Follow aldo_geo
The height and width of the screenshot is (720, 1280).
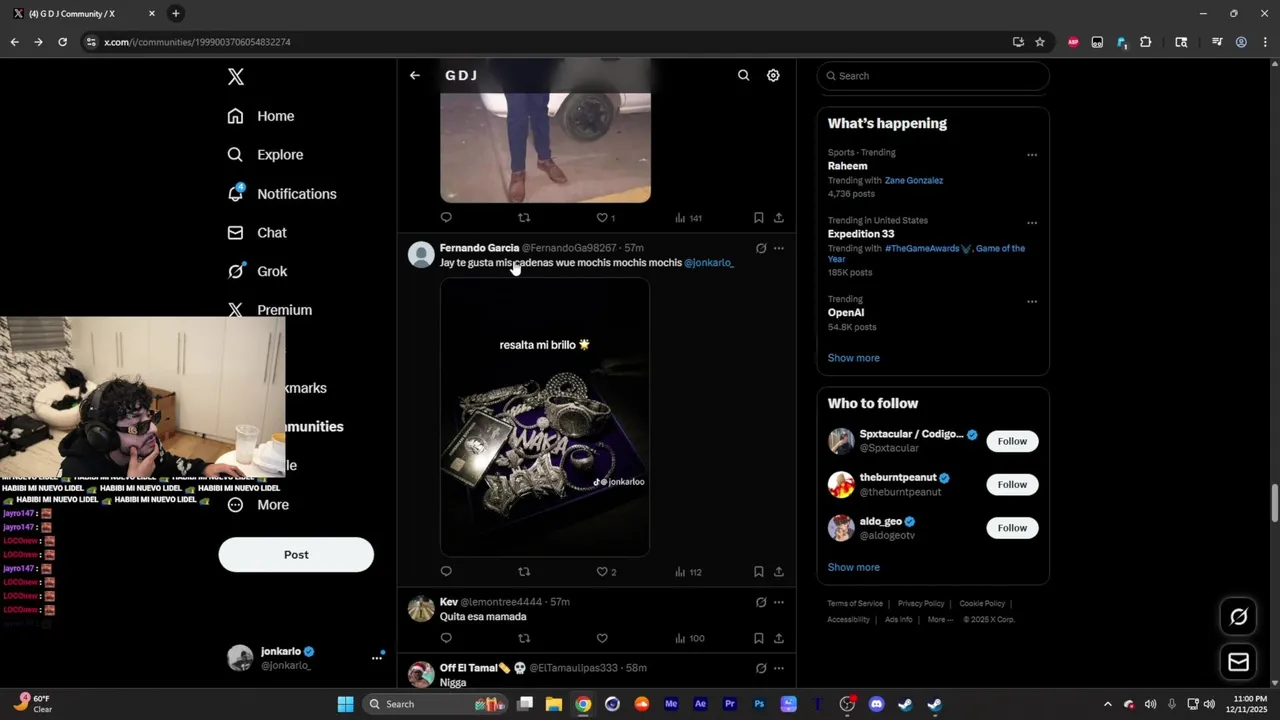pos(1012,528)
